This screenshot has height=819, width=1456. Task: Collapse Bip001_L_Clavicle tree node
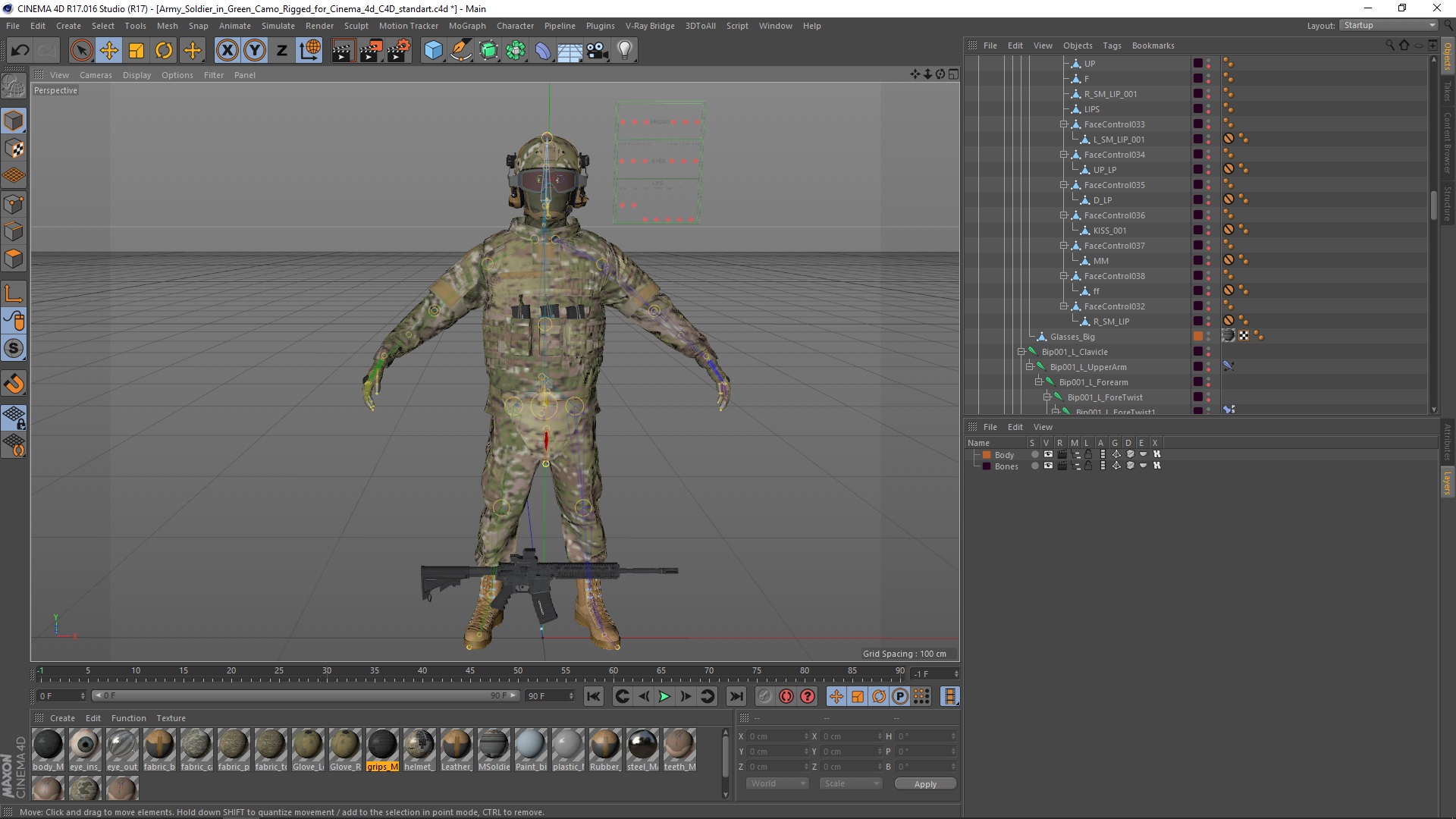(x=1021, y=352)
